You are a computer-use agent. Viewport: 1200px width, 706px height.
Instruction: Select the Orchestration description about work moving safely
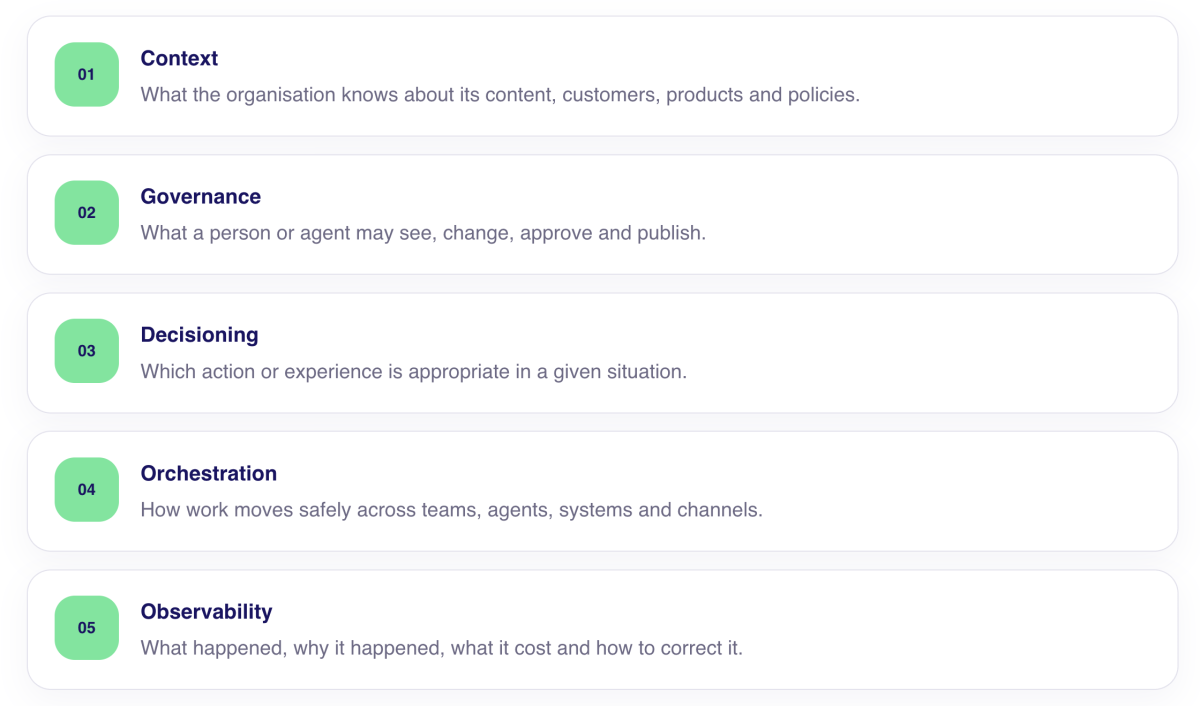tap(452, 510)
